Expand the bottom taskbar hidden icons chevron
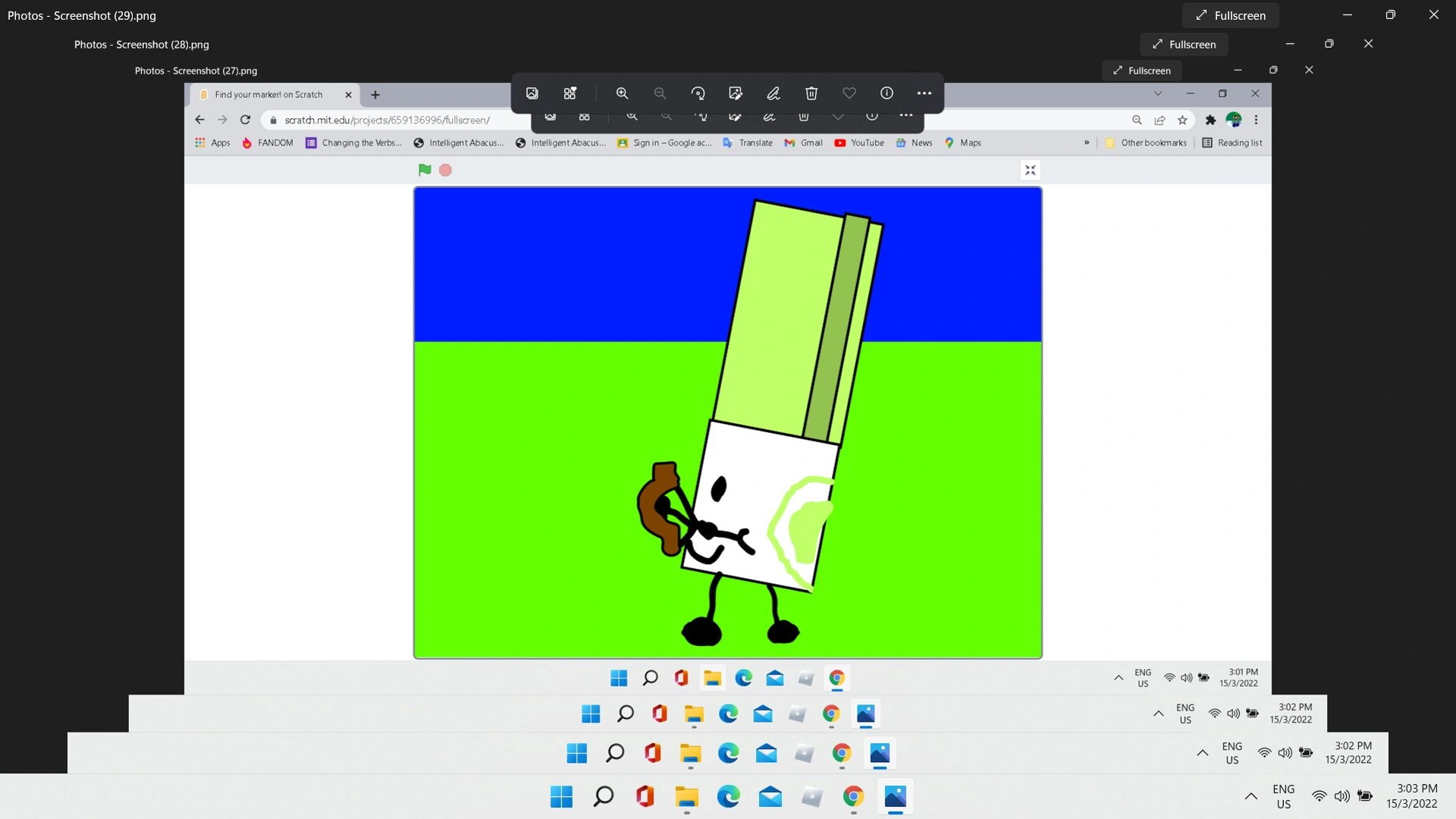 [x=1251, y=796]
